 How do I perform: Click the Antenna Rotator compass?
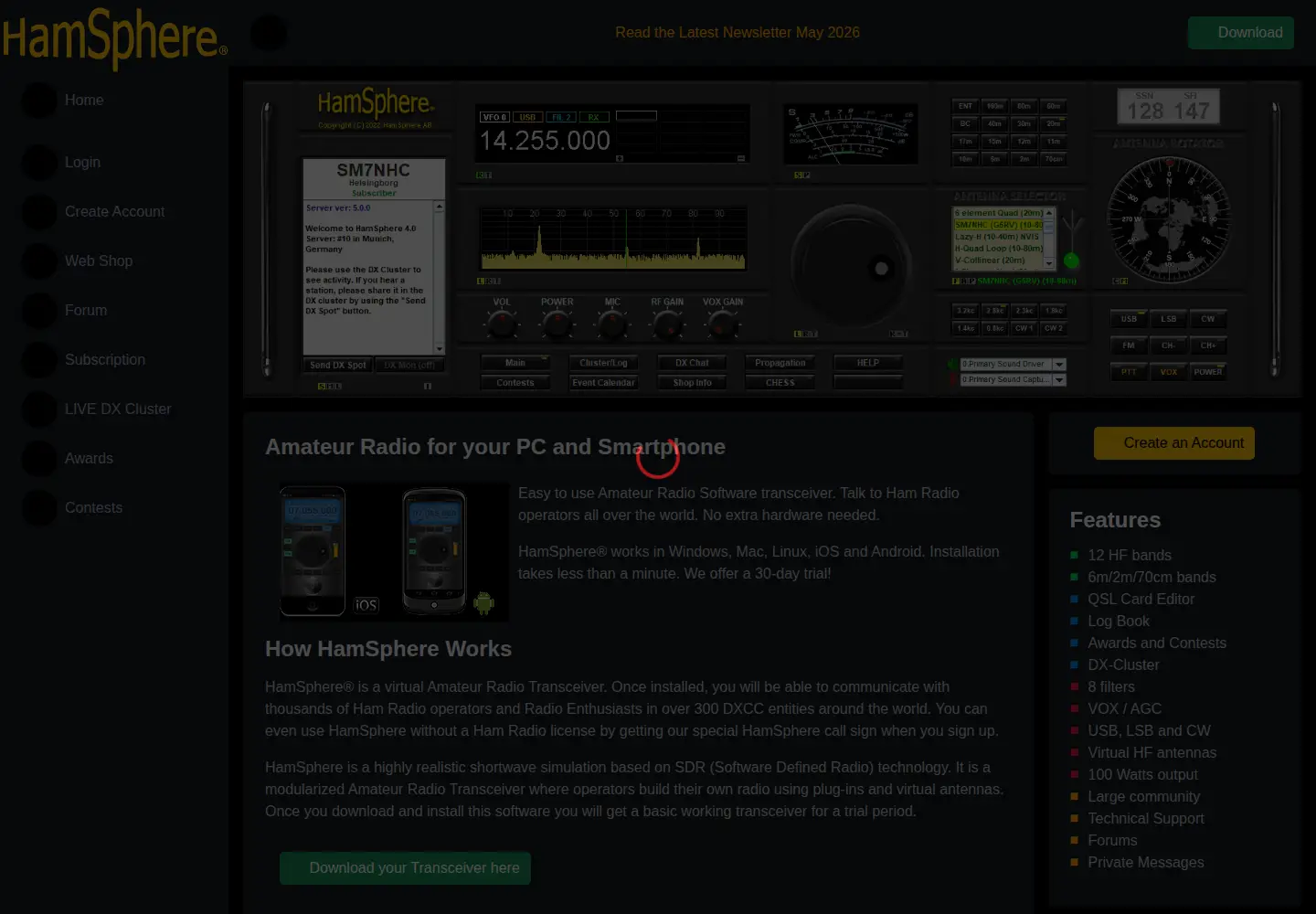click(1169, 219)
